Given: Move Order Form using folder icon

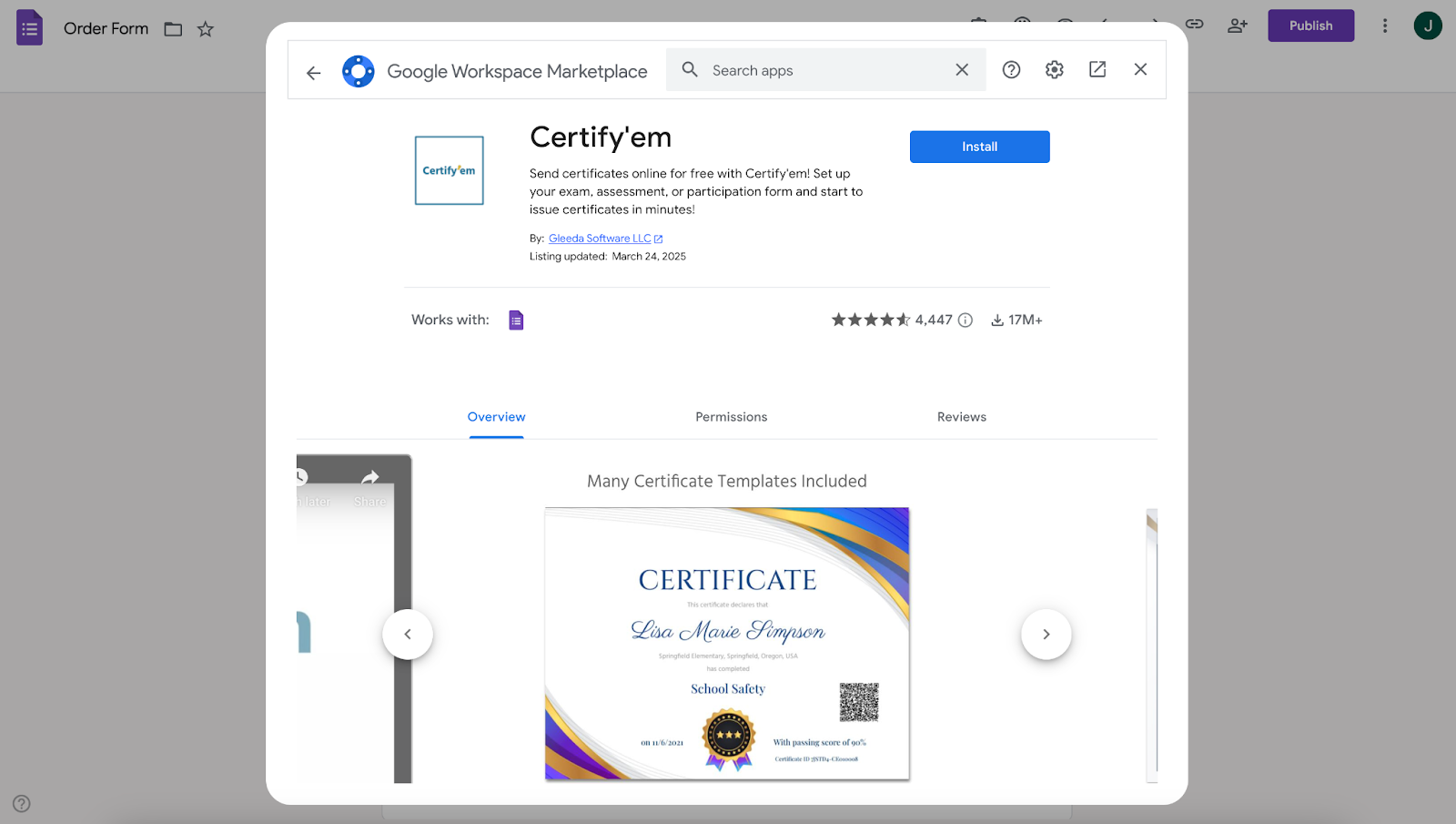Looking at the screenshot, I should 173,29.
